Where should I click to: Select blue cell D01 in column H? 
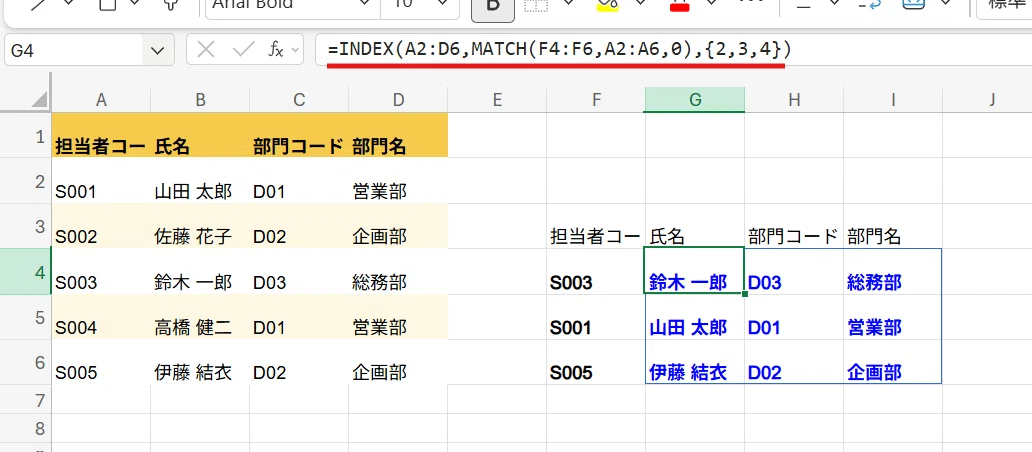(794, 317)
